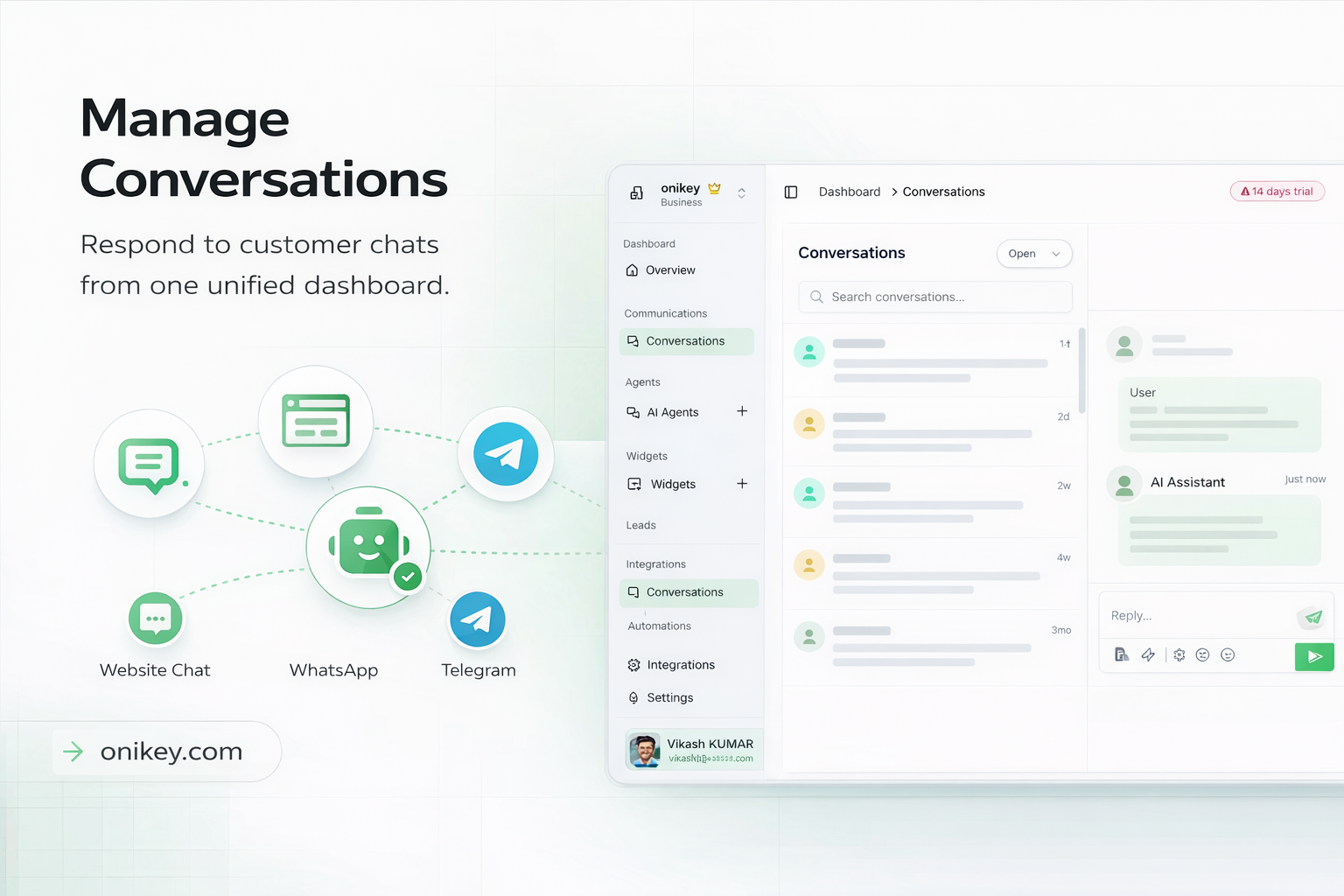Screen dimensions: 1344x896
Task: Open the Open status filter dropdown
Action: tap(1034, 254)
